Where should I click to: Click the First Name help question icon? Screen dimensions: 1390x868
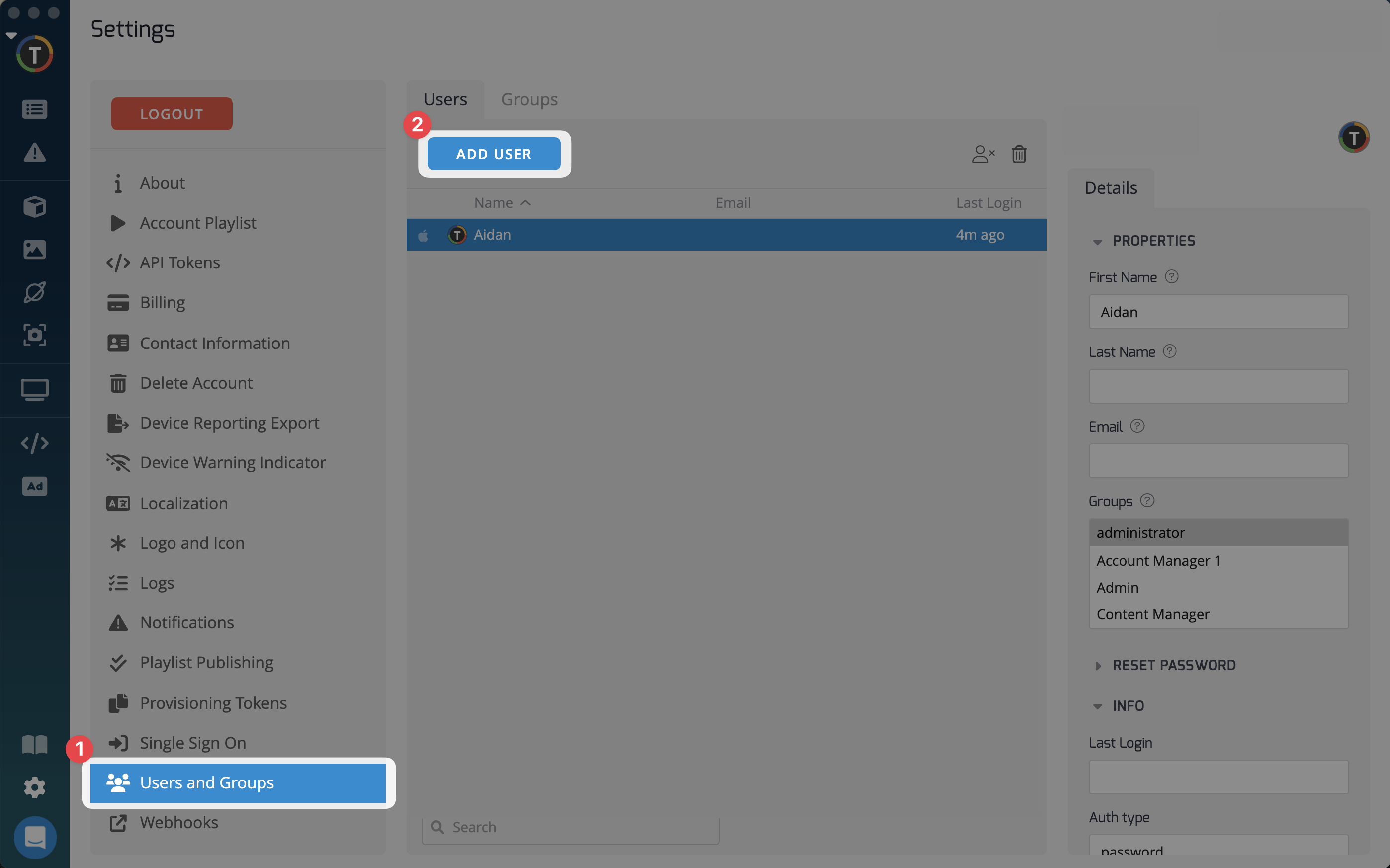click(1171, 277)
